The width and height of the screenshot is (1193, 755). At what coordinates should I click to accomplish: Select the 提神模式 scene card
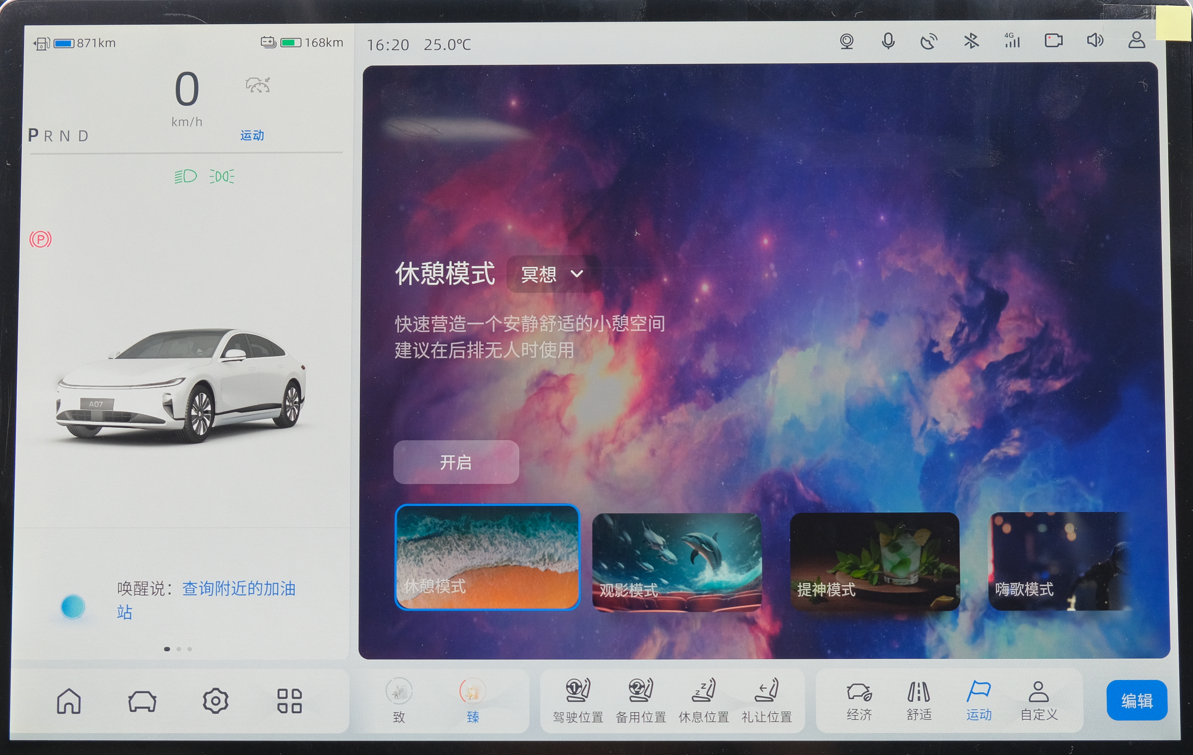click(874, 561)
